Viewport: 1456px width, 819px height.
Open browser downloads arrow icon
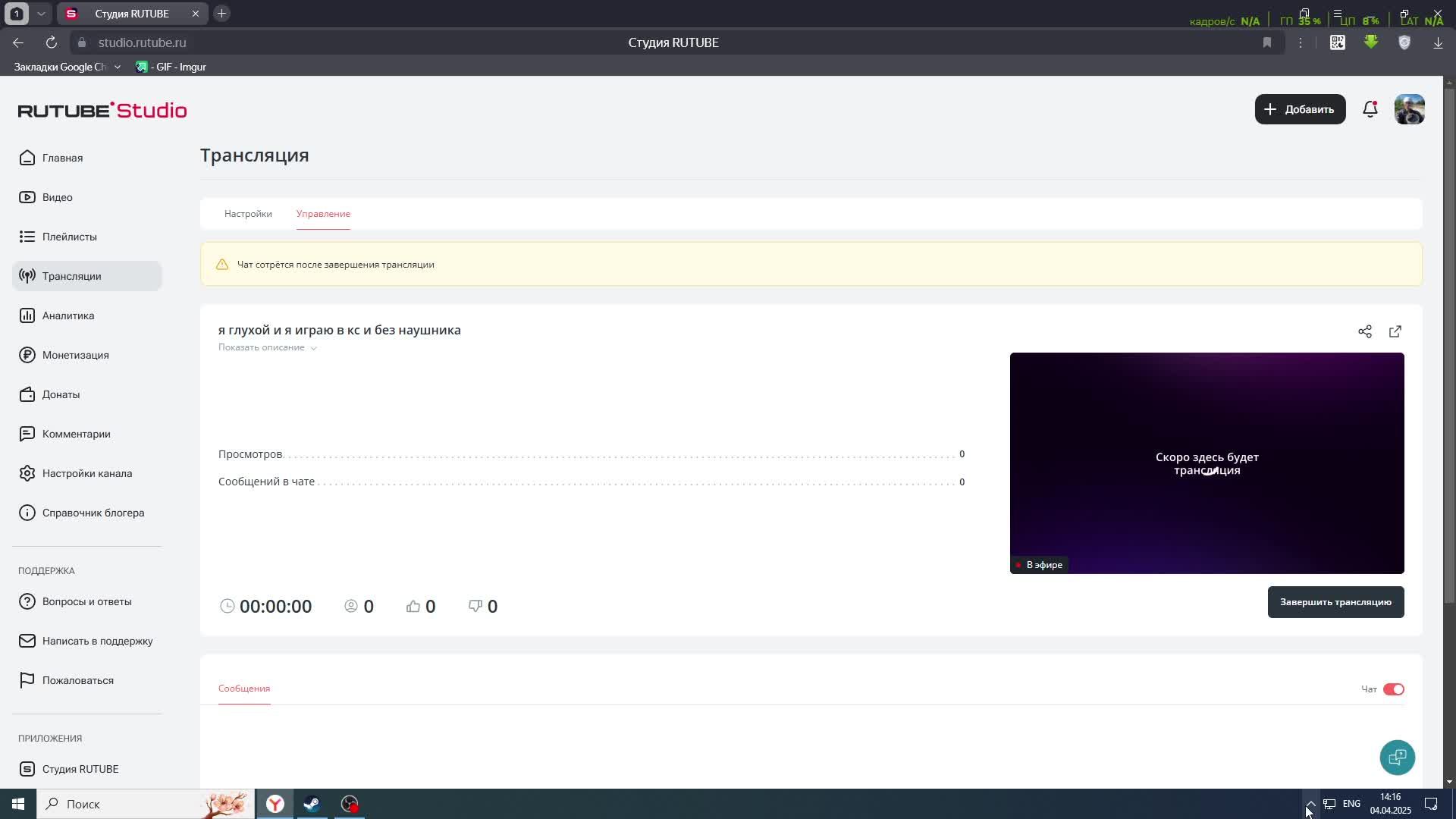click(1438, 42)
